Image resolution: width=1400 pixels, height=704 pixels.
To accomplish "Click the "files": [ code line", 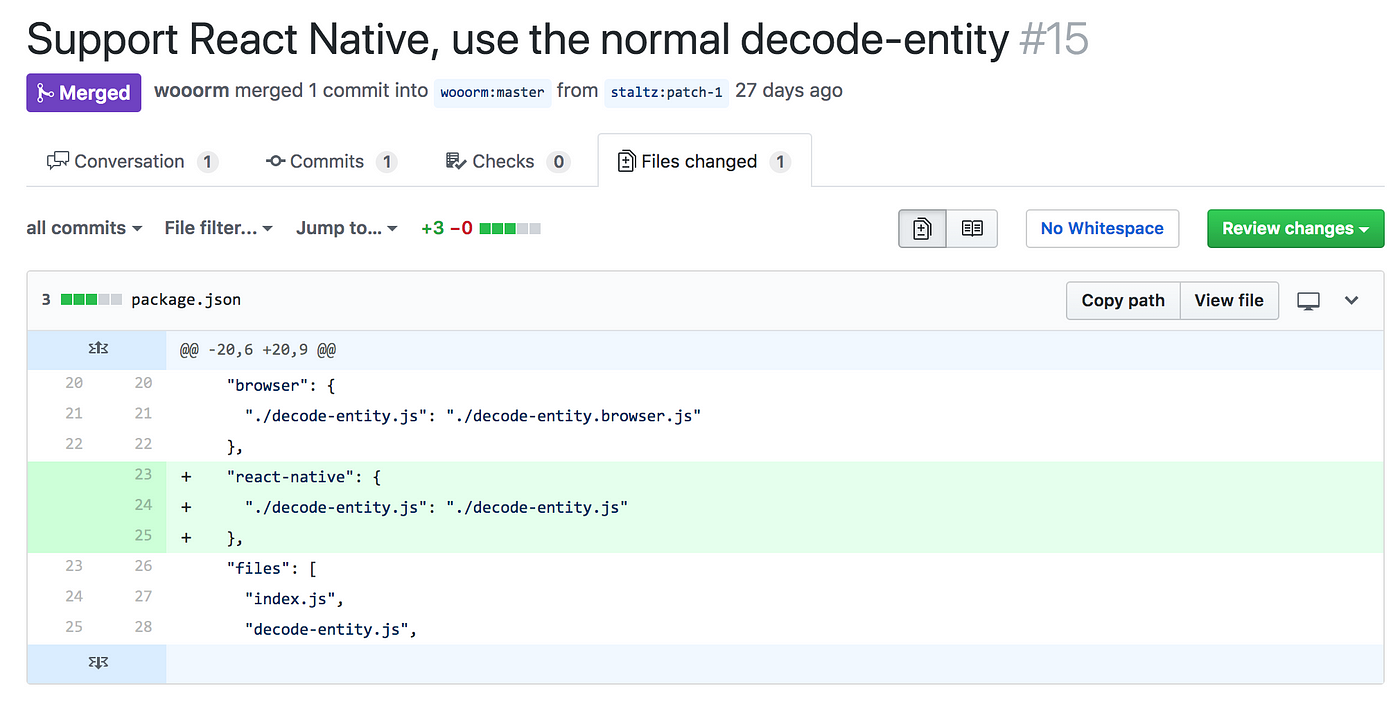I will (x=272, y=569).
